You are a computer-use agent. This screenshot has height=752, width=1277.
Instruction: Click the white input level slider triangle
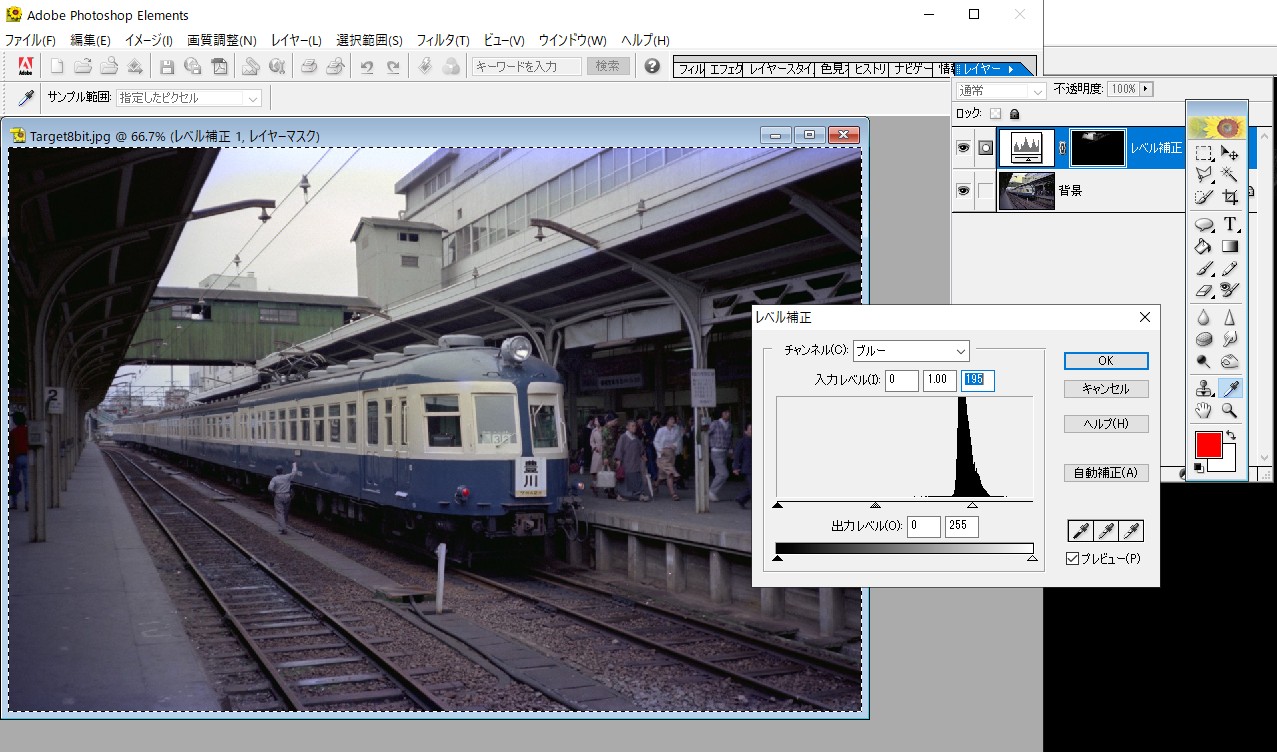click(x=972, y=506)
